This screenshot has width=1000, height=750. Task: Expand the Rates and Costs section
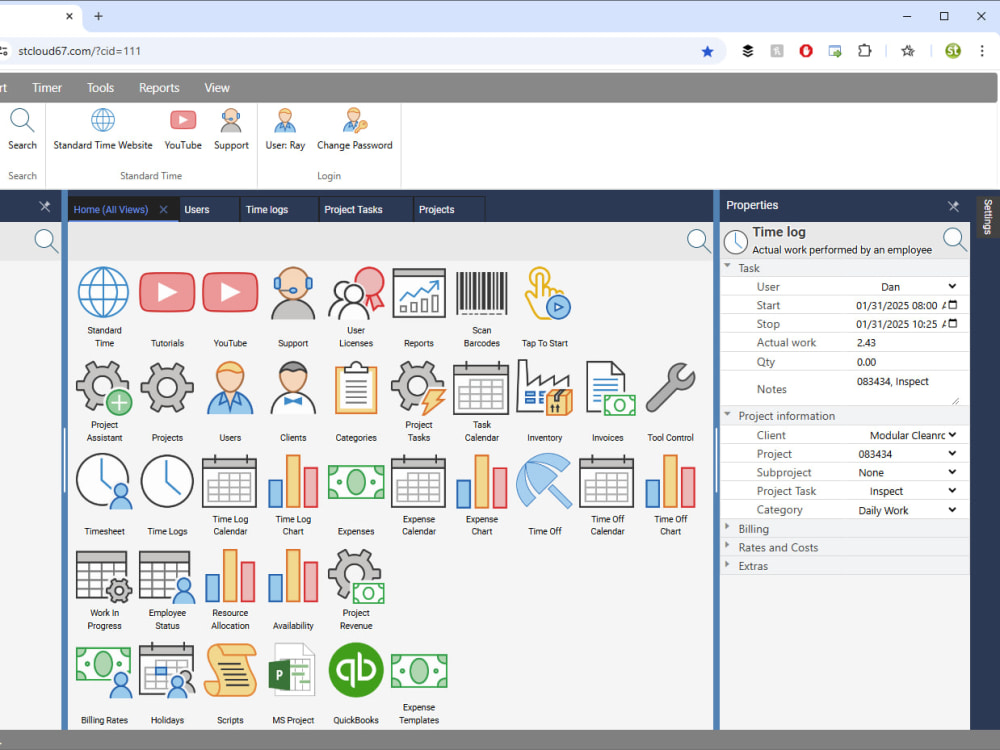pos(728,546)
